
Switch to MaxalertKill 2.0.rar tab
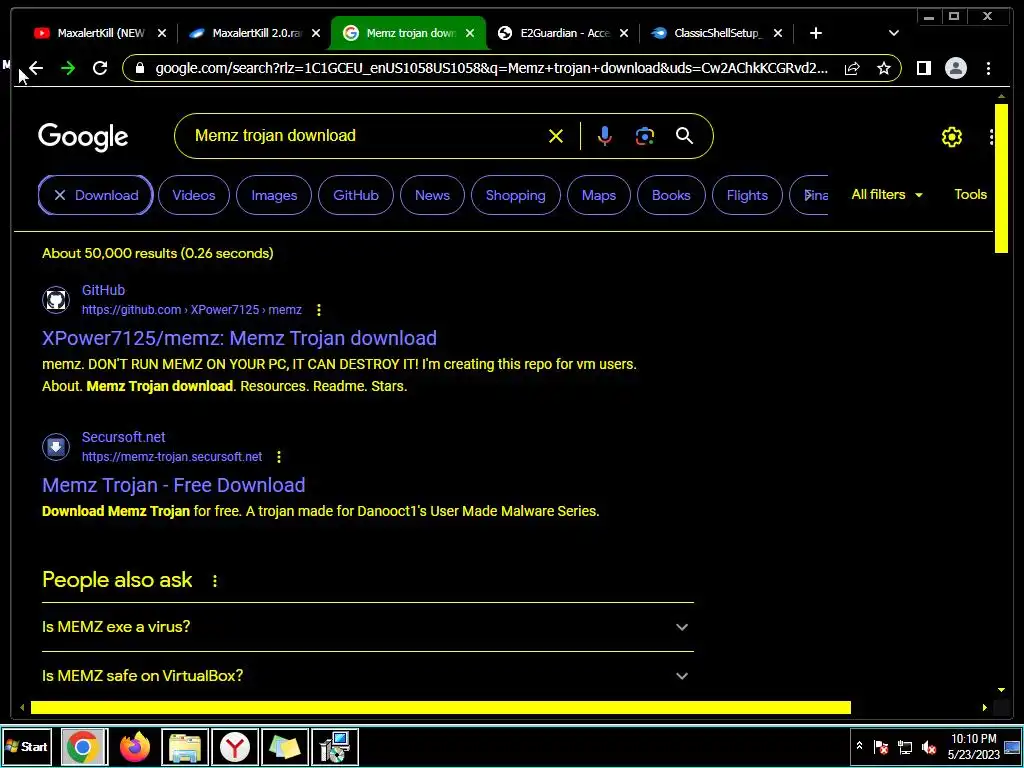click(256, 33)
